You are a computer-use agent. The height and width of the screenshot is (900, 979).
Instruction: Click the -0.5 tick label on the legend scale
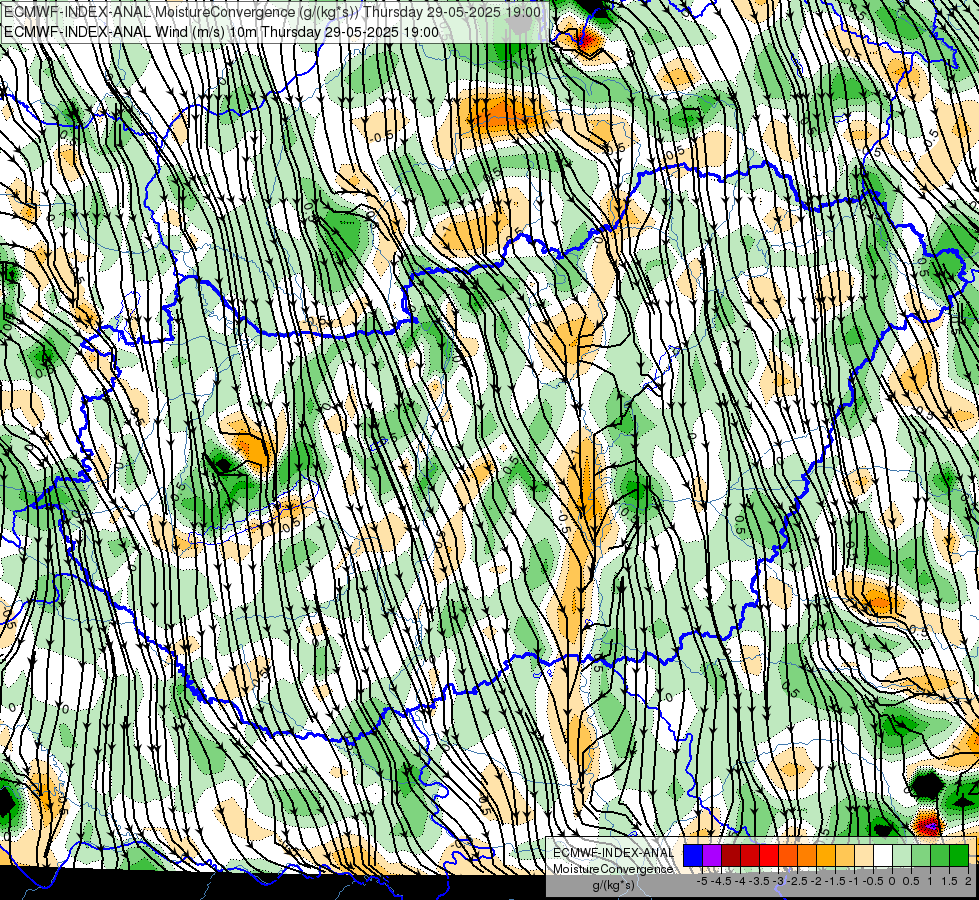point(873,881)
